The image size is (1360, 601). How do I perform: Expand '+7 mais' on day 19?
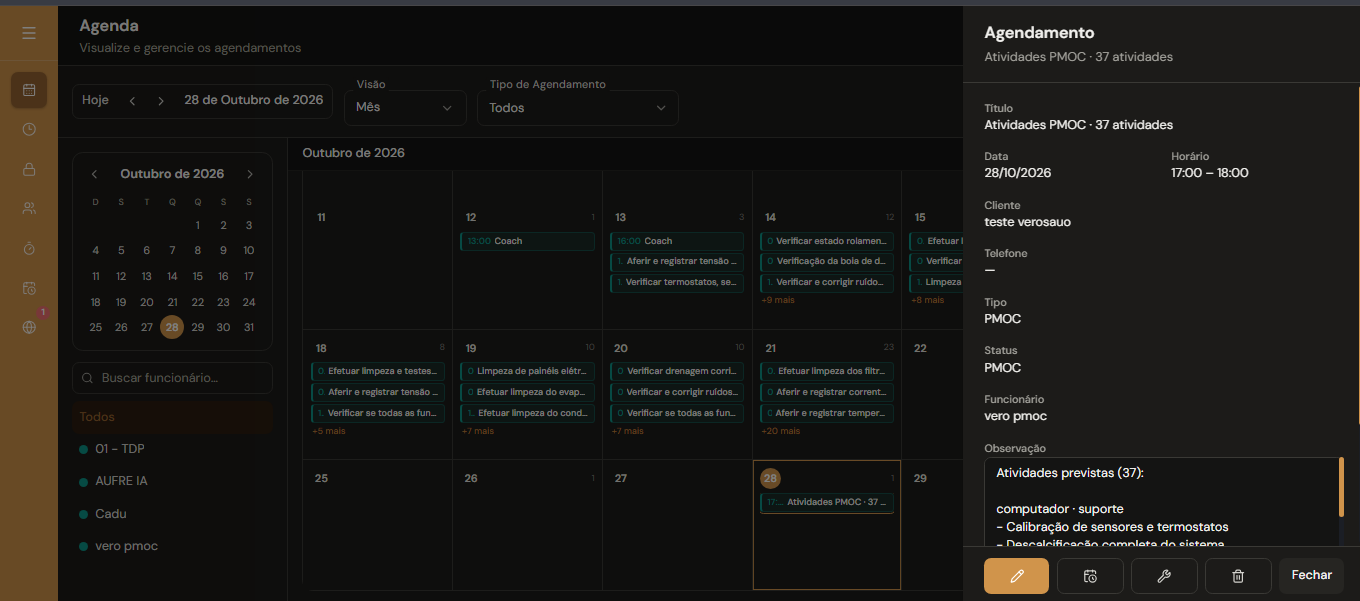click(x=477, y=431)
